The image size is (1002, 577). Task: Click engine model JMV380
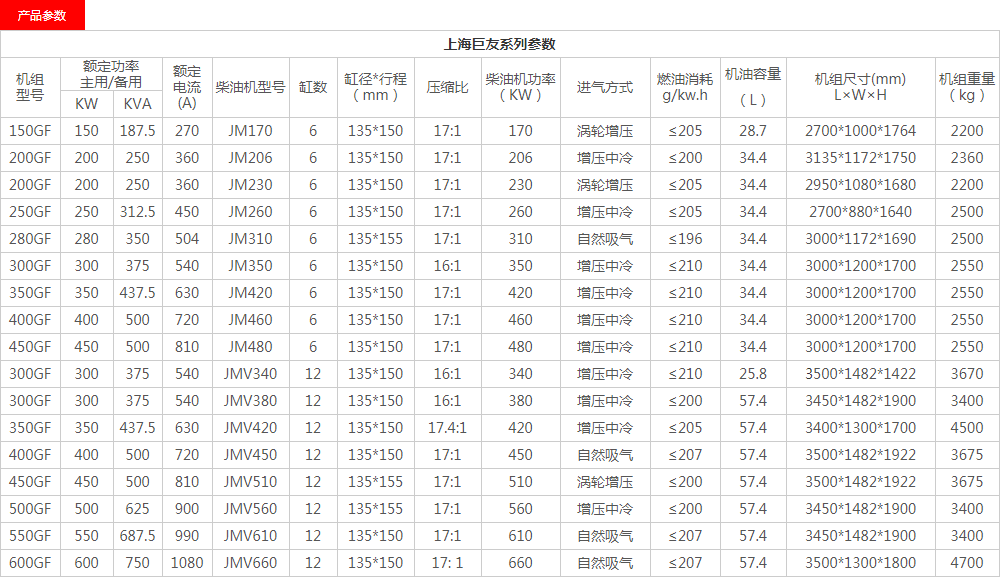click(x=250, y=401)
